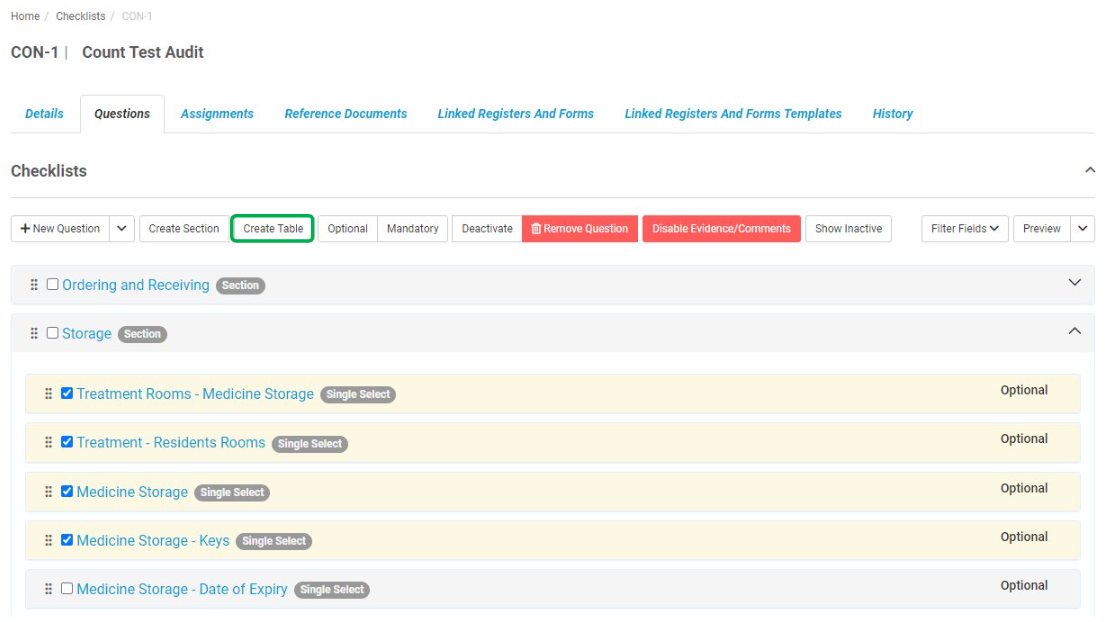Click the Disable Evidence/Comments button

723,228
